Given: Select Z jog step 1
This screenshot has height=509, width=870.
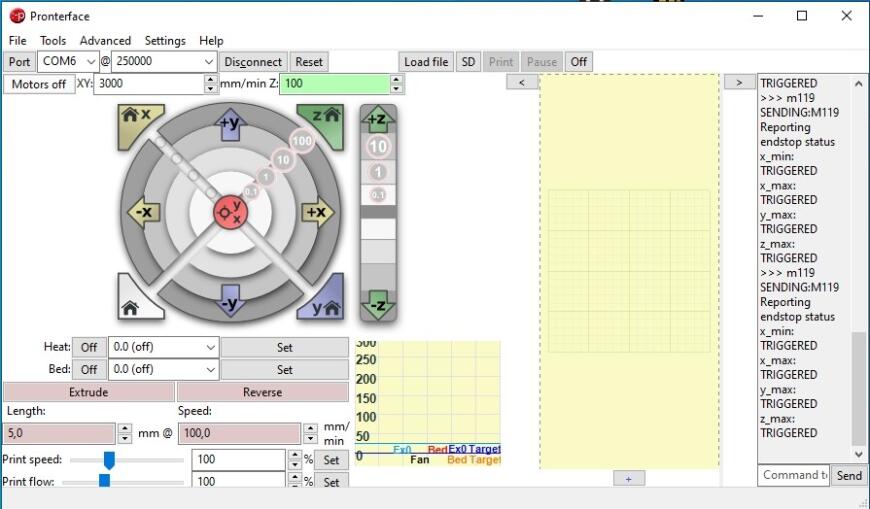Looking at the screenshot, I should point(378,172).
